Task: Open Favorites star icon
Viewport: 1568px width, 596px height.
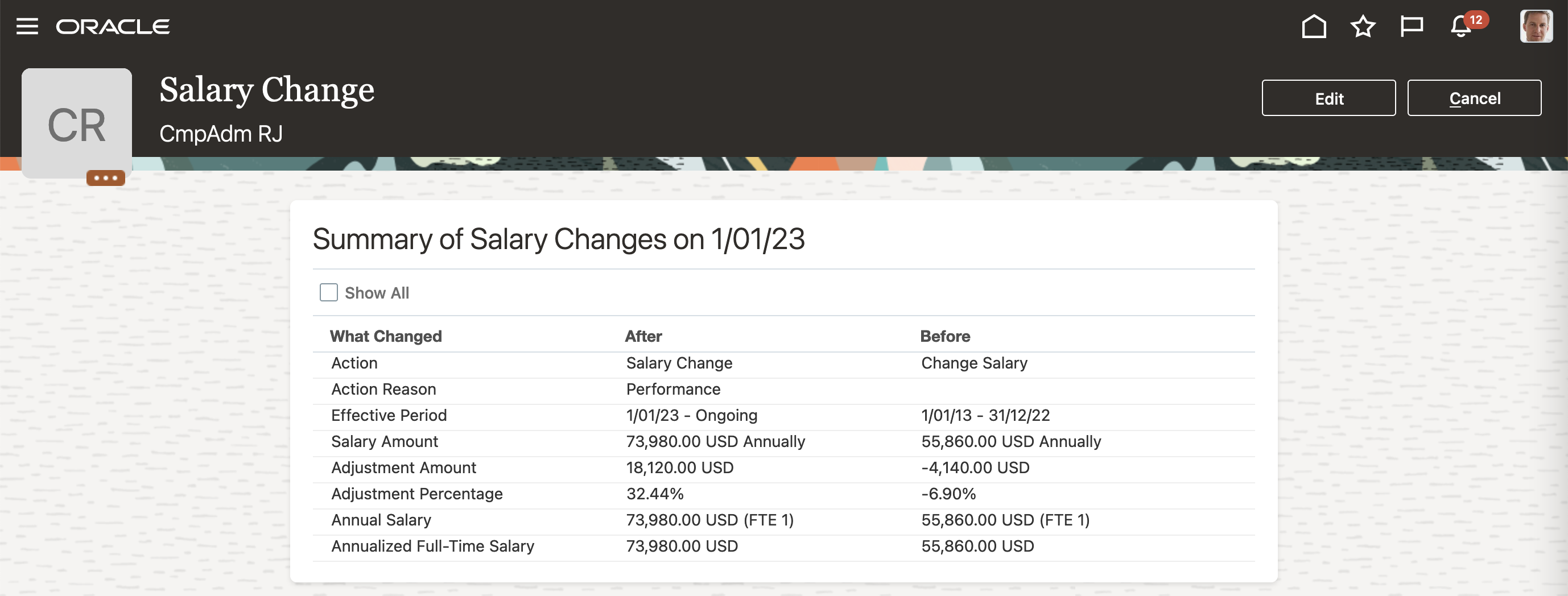Action: pyautogui.click(x=1363, y=26)
